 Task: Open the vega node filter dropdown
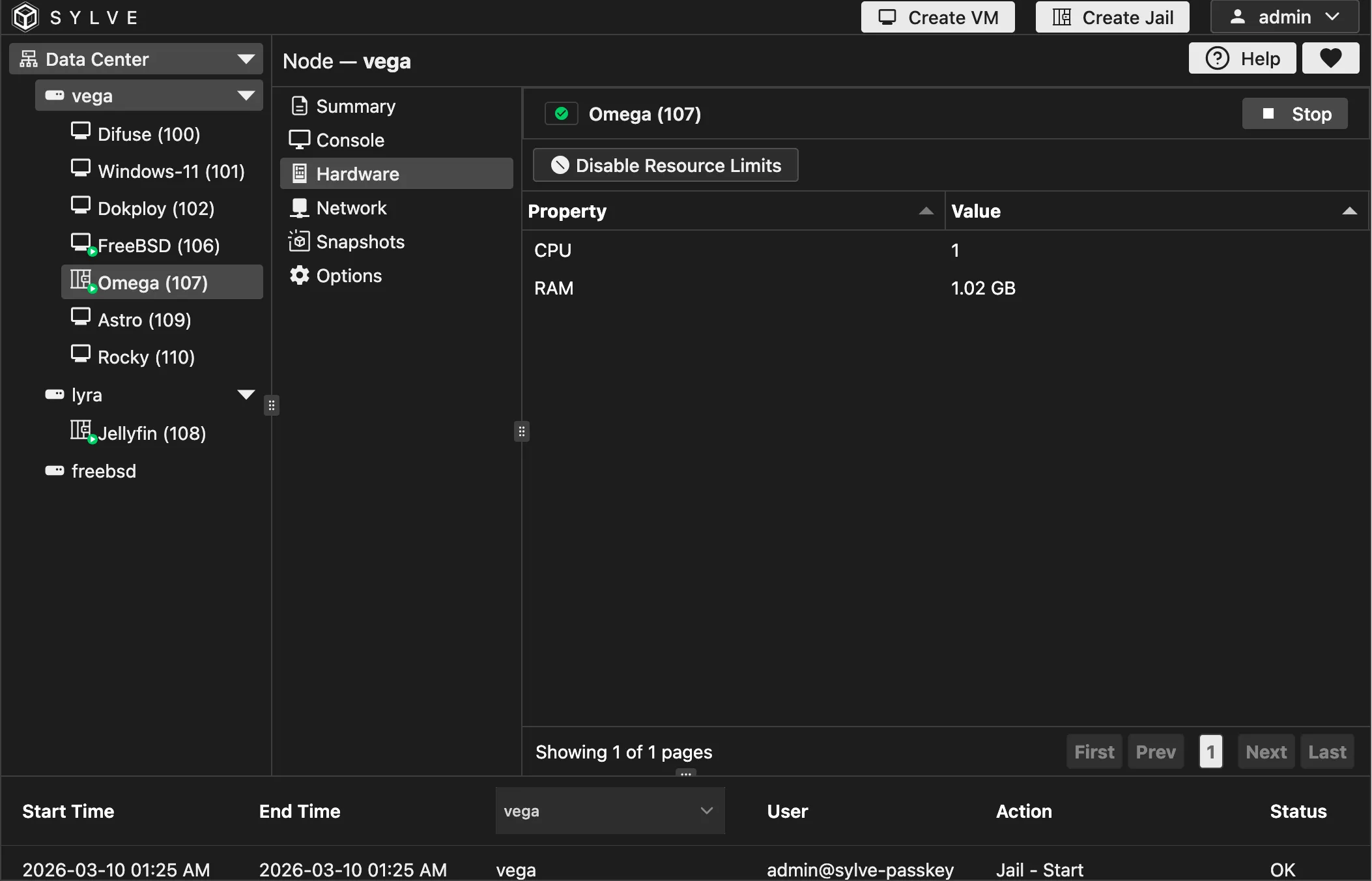click(x=609, y=811)
